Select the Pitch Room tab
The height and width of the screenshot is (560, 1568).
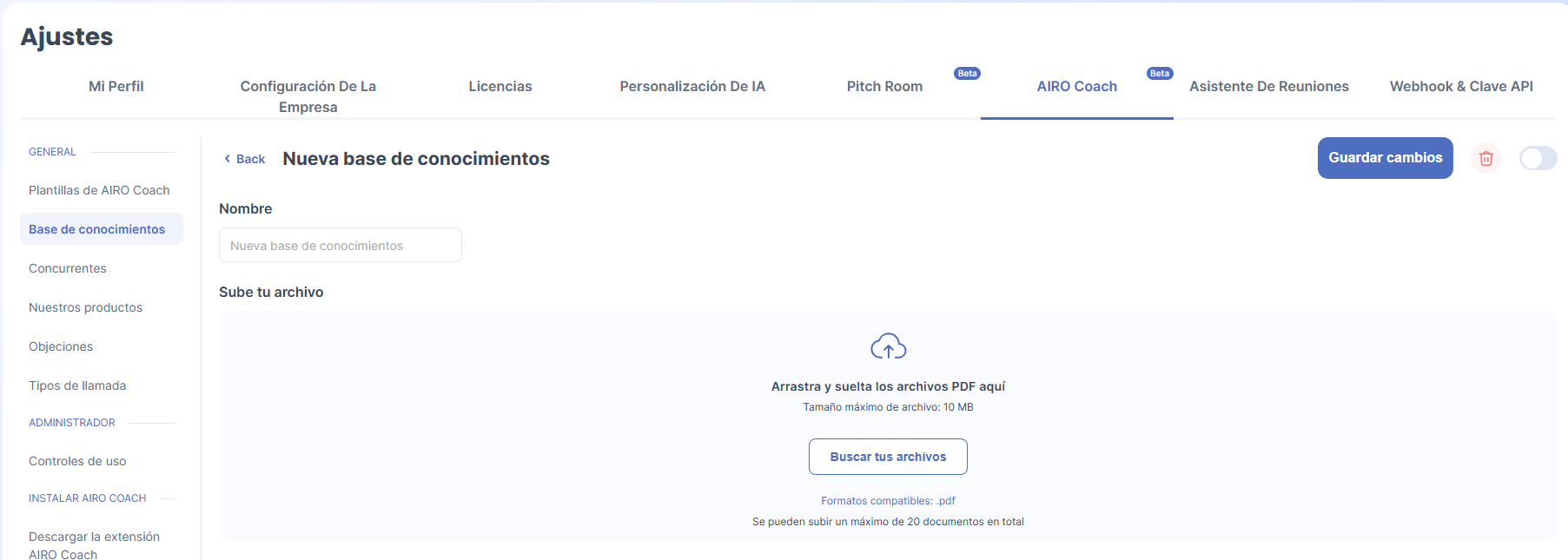pos(884,87)
